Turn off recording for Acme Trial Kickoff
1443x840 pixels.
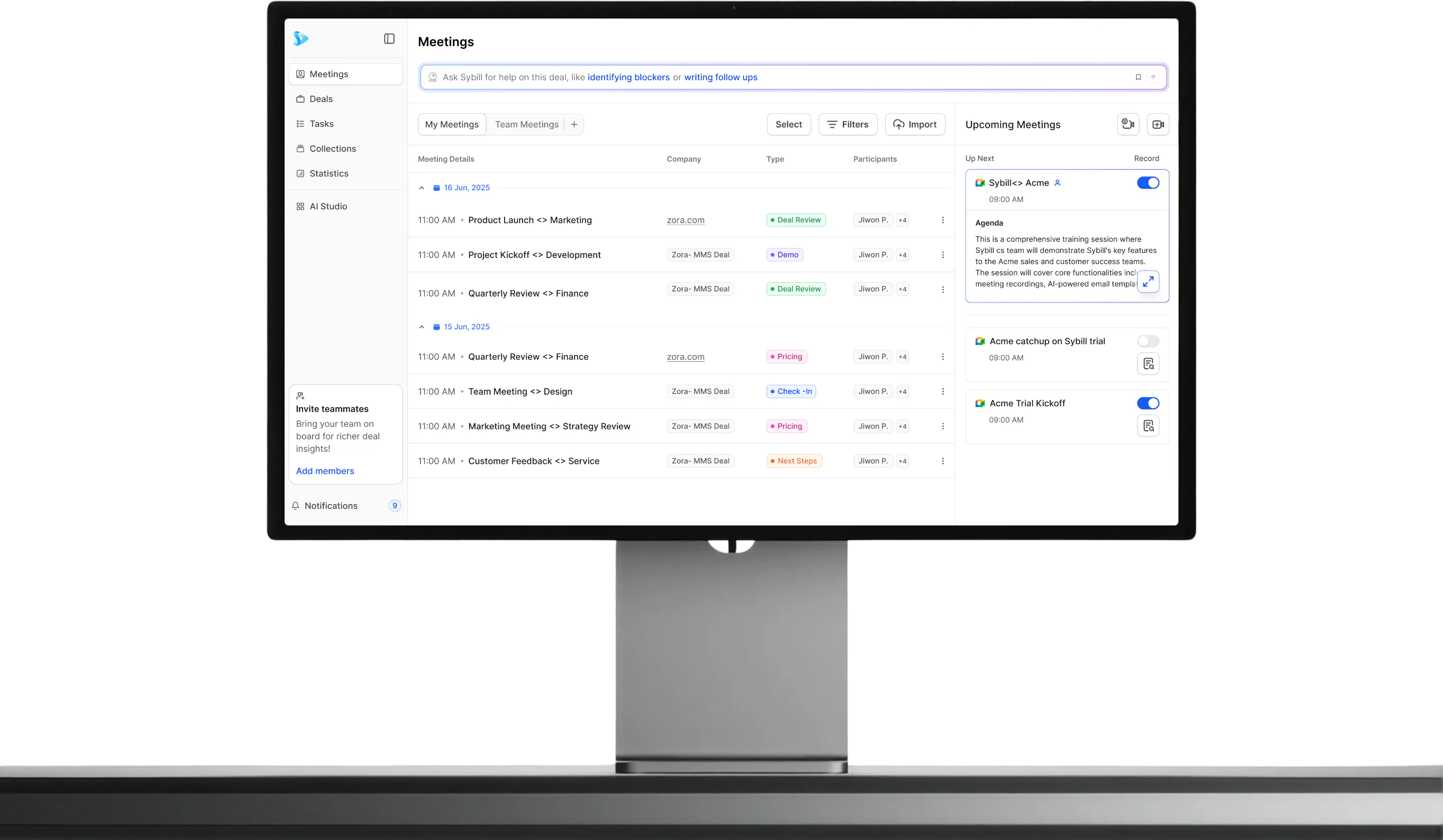pyautogui.click(x=1148, y=404)
